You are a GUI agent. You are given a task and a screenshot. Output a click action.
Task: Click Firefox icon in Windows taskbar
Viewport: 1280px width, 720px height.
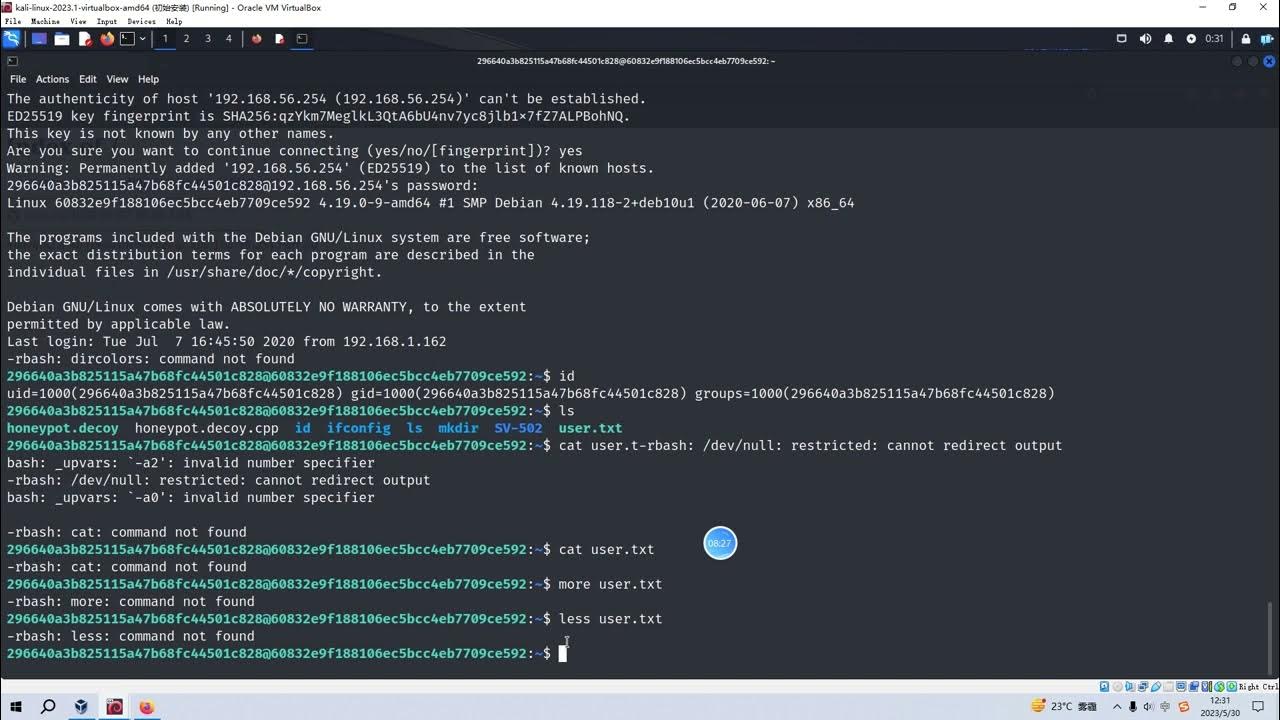(147, 706)
